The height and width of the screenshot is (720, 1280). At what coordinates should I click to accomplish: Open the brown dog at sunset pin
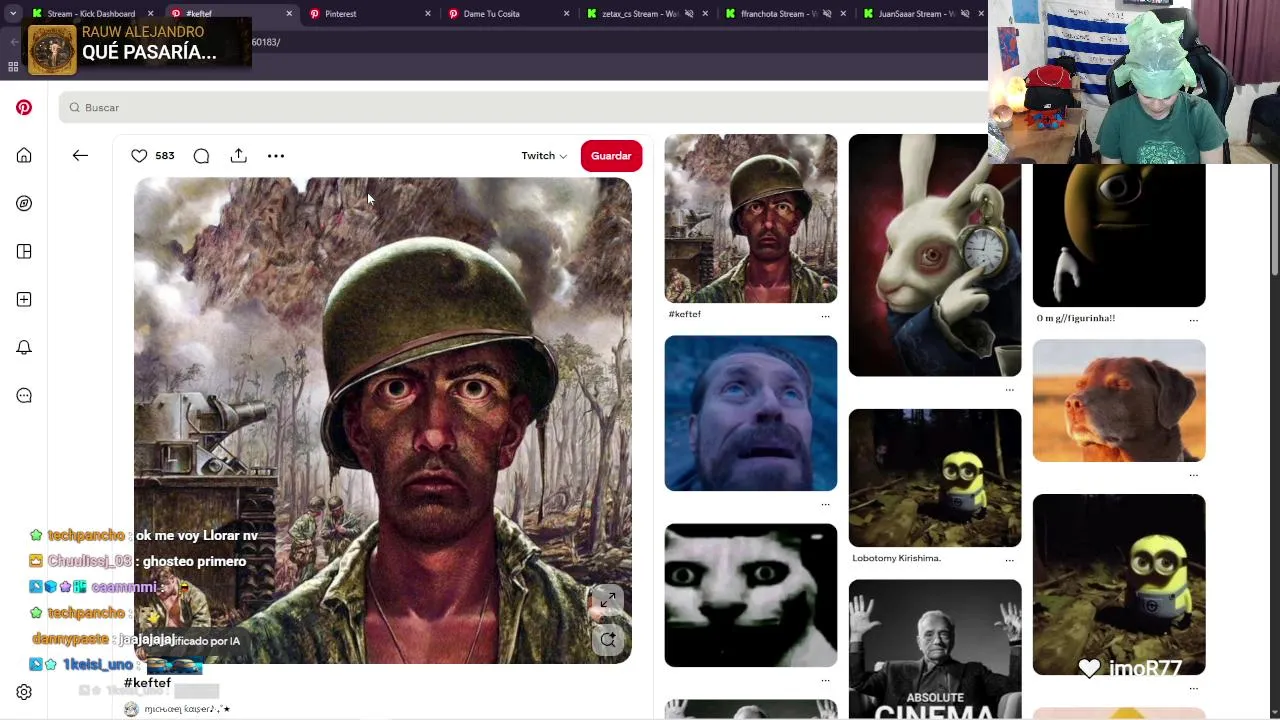click(1119, 400)
